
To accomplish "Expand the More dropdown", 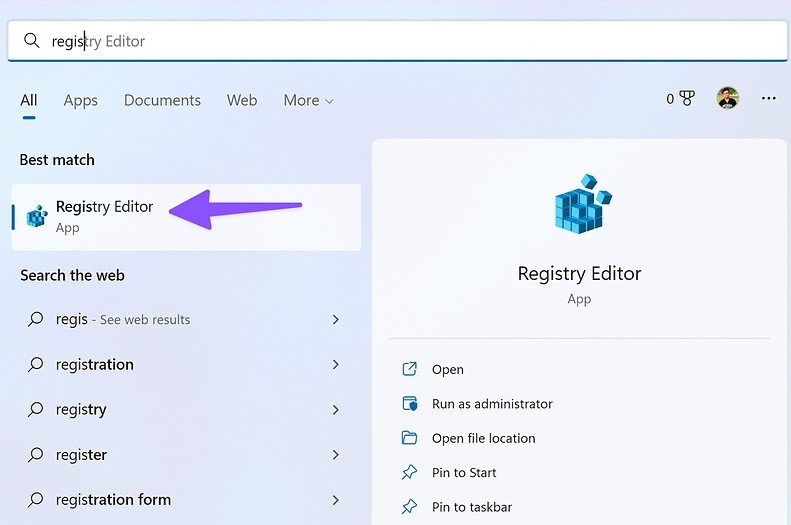I will click(x=308, y=100).
